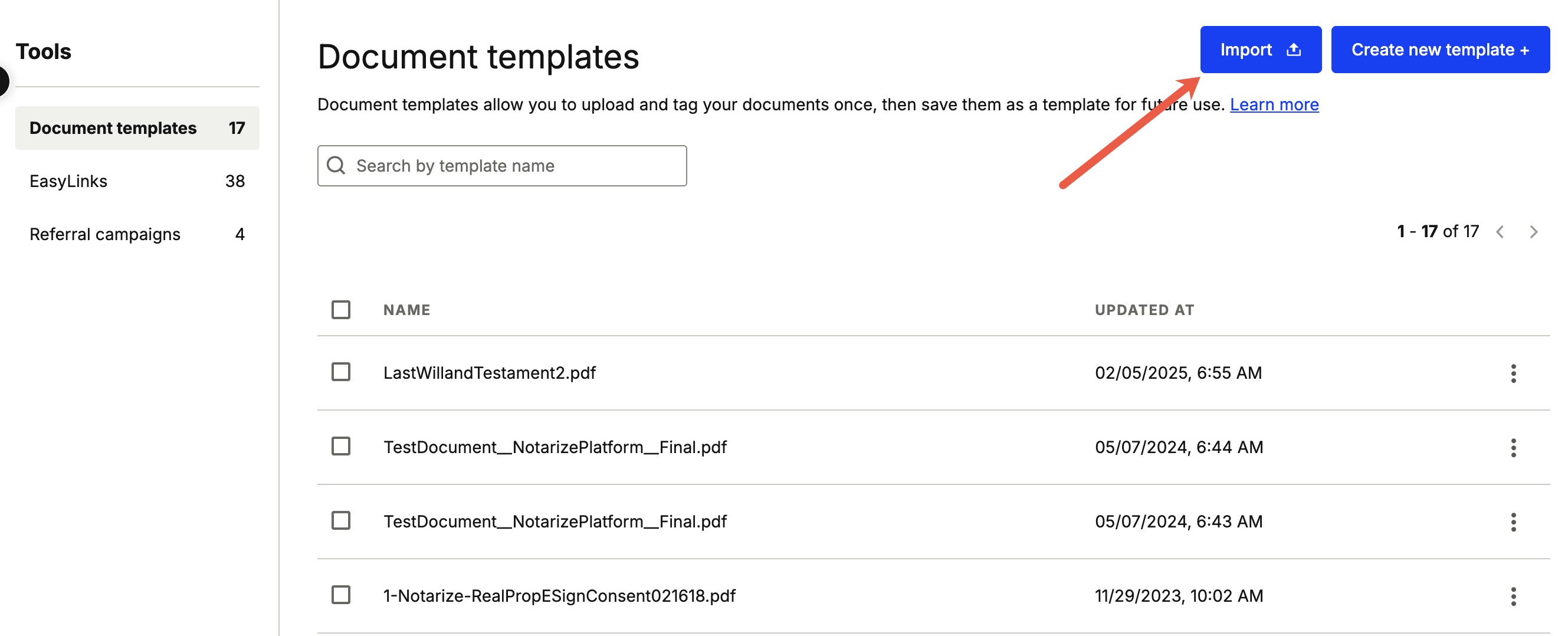Click the LastWillandTestament2.pdf template name
Screen dimensions: 1568x636
[490, 372]
